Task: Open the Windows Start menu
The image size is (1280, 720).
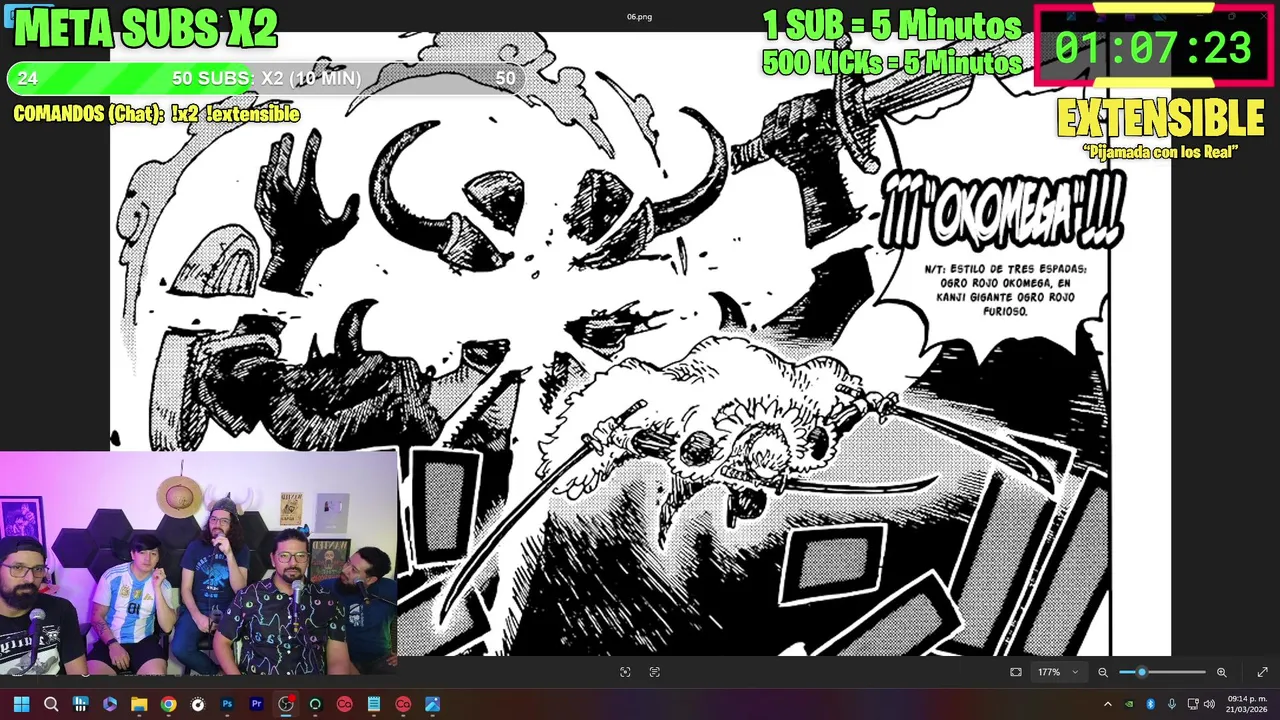Action: point(21,704)
